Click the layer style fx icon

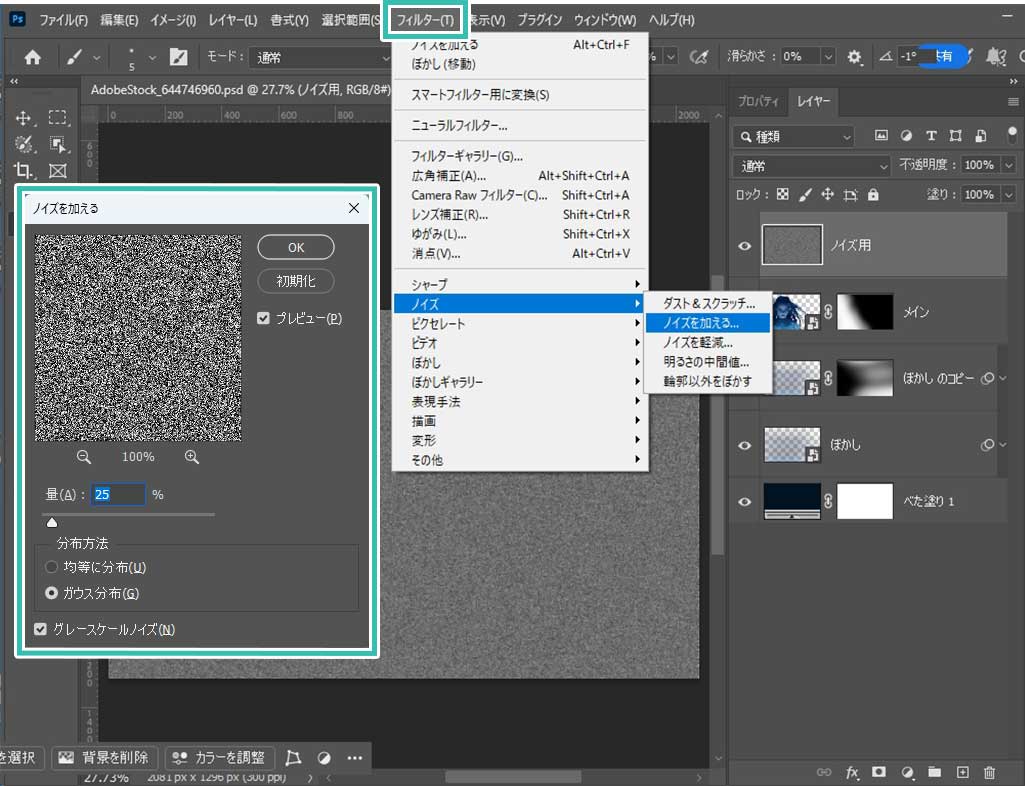pyautogui.click(x=852, y=772)
